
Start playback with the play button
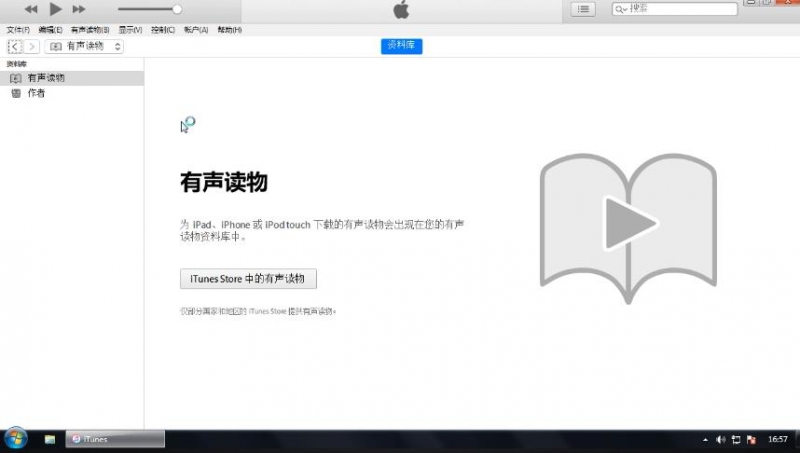tap(55, 9)
